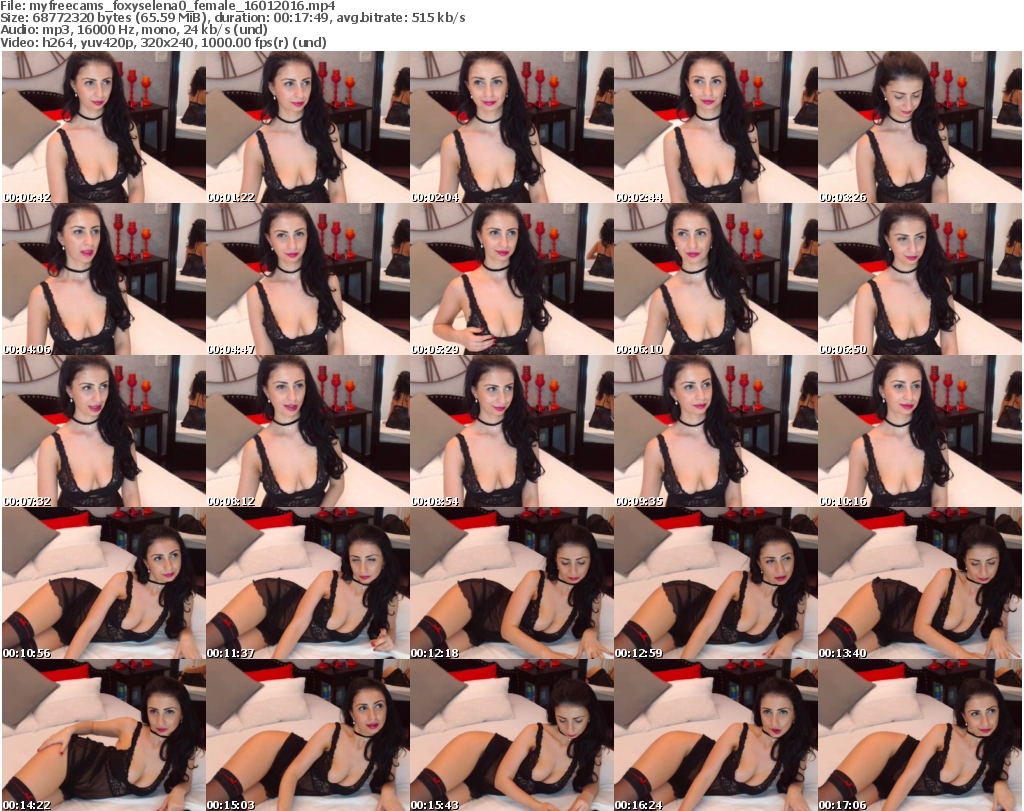
Task: Pick the thumbnail labeled 00:02:04
Action: point(511,127)
